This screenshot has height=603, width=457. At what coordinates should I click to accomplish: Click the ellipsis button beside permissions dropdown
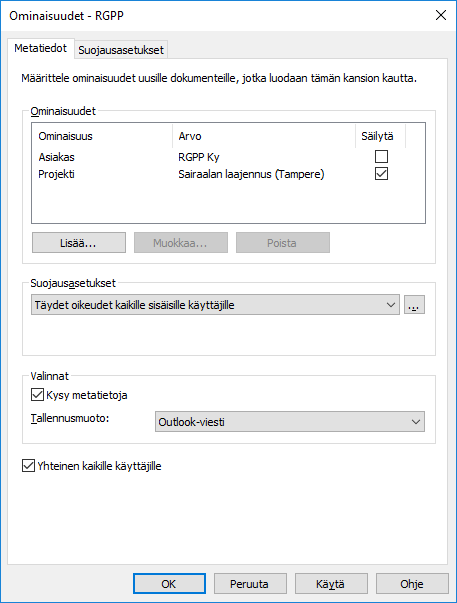click(x=414, y=305)
